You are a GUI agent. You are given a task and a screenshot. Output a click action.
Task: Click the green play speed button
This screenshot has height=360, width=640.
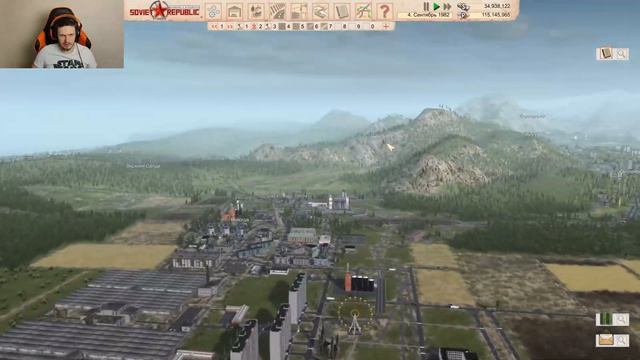point(436,6)
